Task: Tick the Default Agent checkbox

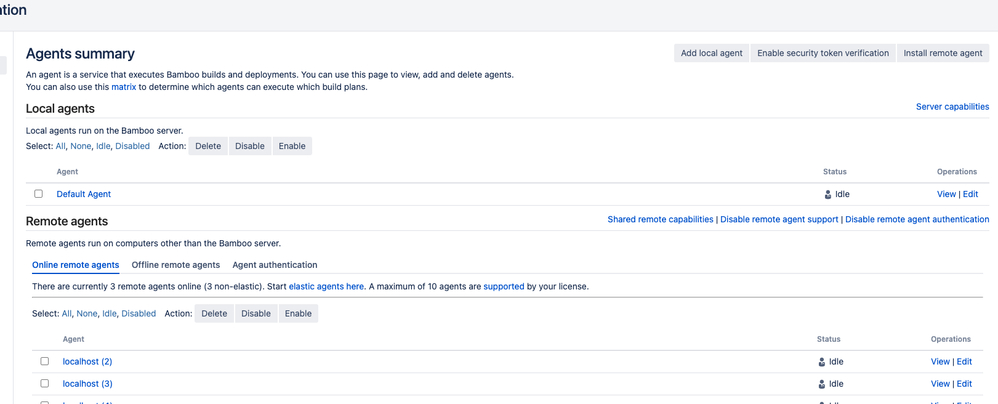Action: [x=39, y=194]
